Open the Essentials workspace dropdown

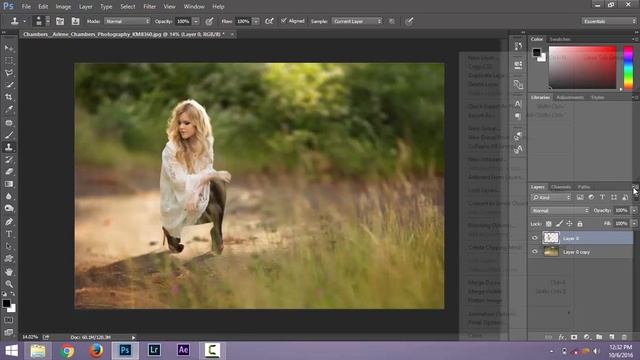pyautogui.click(x=608, y=21)
